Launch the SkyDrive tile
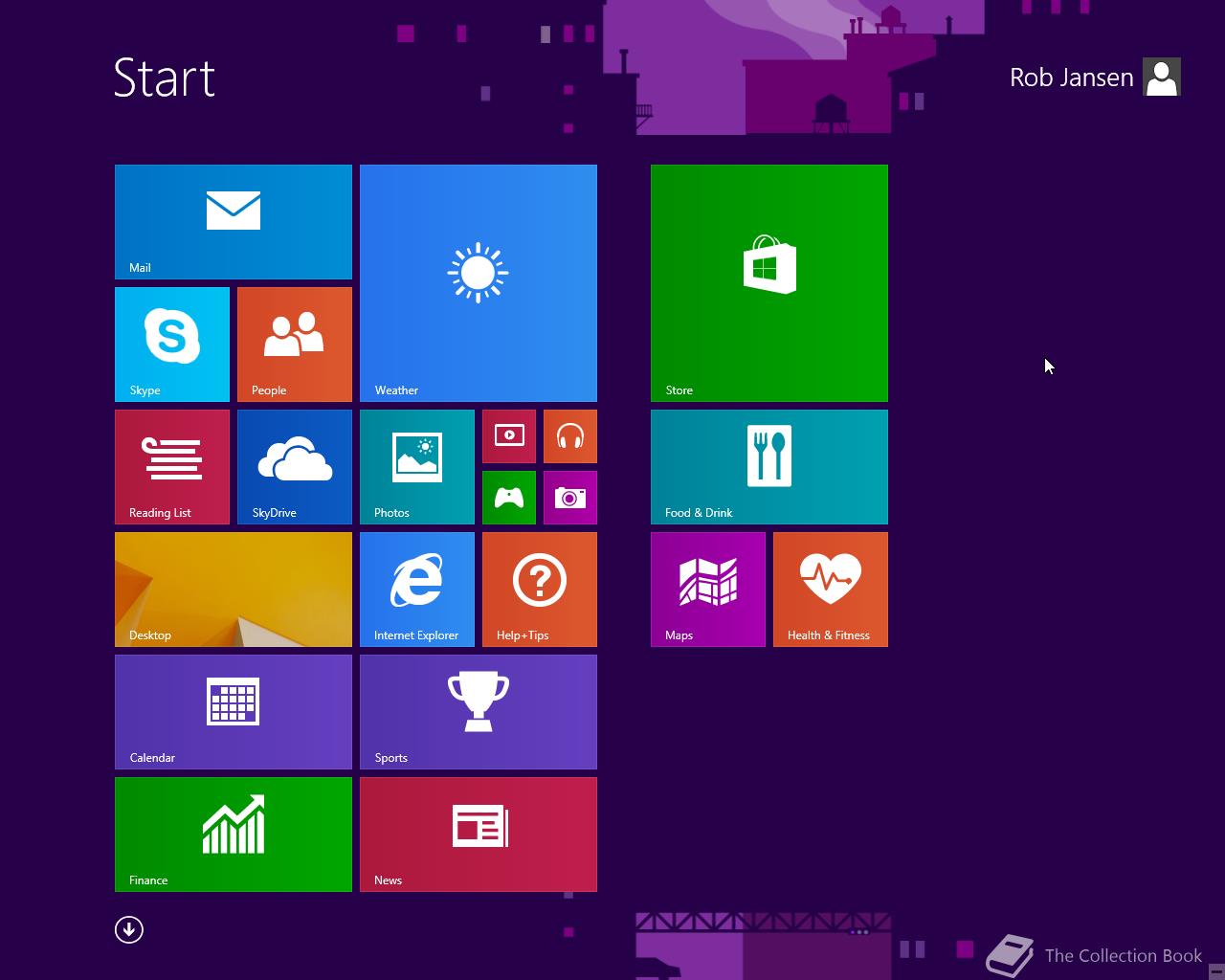Viewport: 1225px width, 980px height. 295,467
